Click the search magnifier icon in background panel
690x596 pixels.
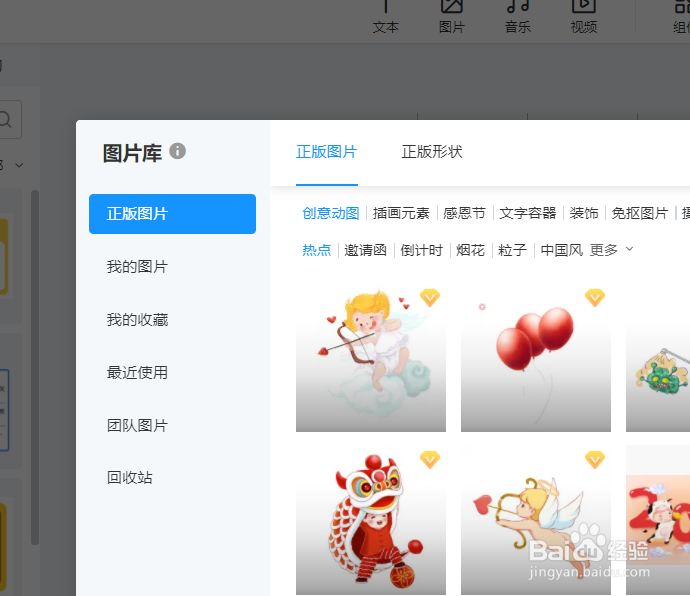click(5, 119)
